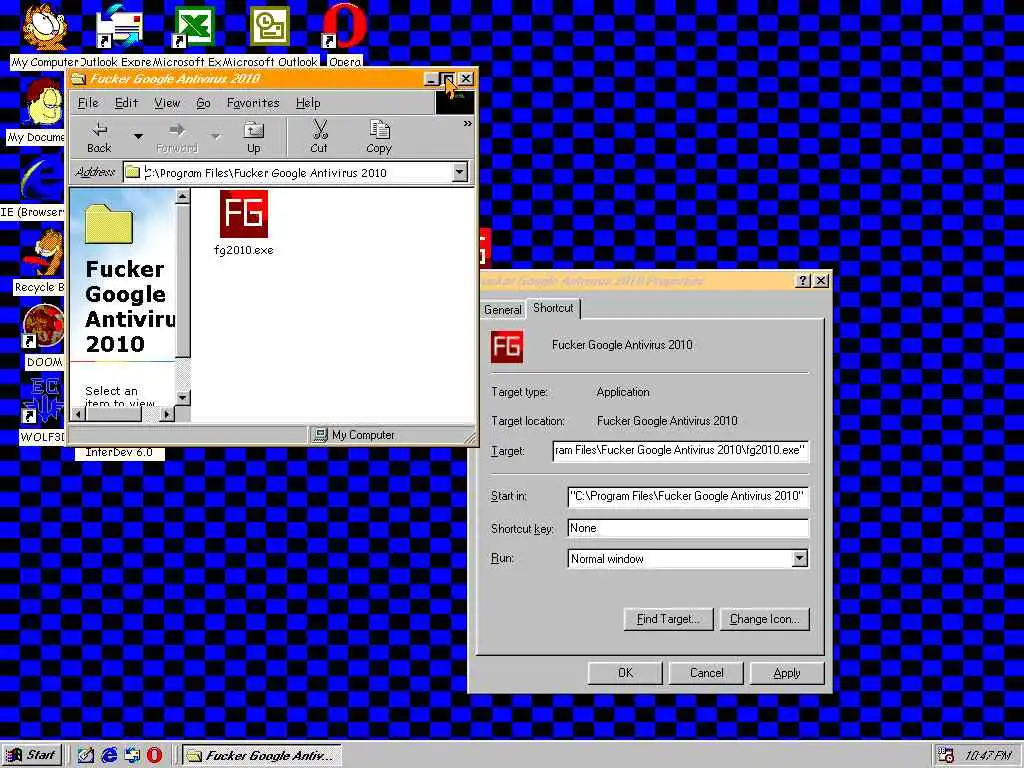Click Apply in Properties dialog
Image resolution: width=1024 pixels, height=768 pixels.
tap(787, 673)
